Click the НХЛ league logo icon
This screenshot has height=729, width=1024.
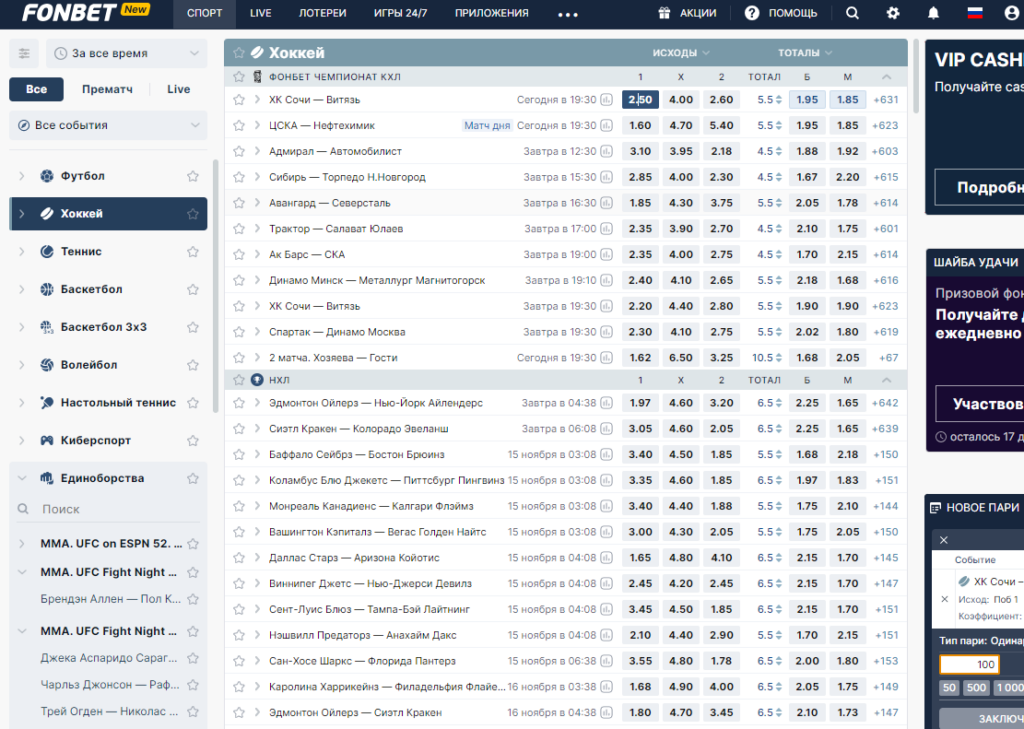click(257, 380)
